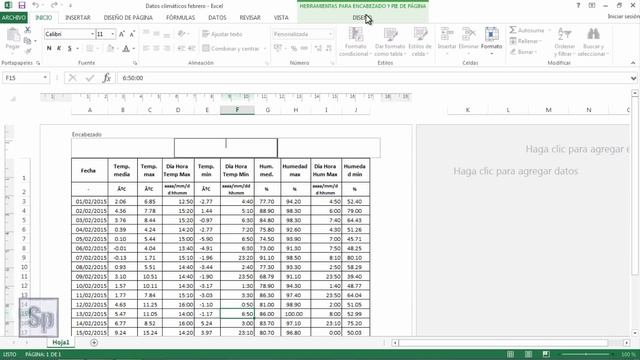Expand the Calibri font name dropdown
Image resolution: width=640 pixels, height=360 pixels.
92,34
